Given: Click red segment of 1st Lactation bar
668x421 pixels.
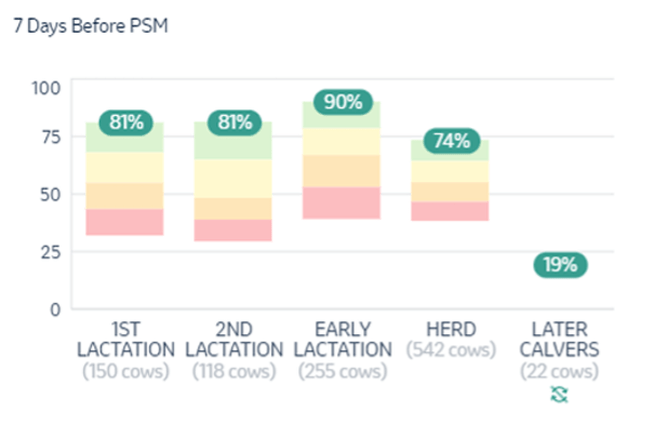Looking at the screenshot, I should 126,222.
